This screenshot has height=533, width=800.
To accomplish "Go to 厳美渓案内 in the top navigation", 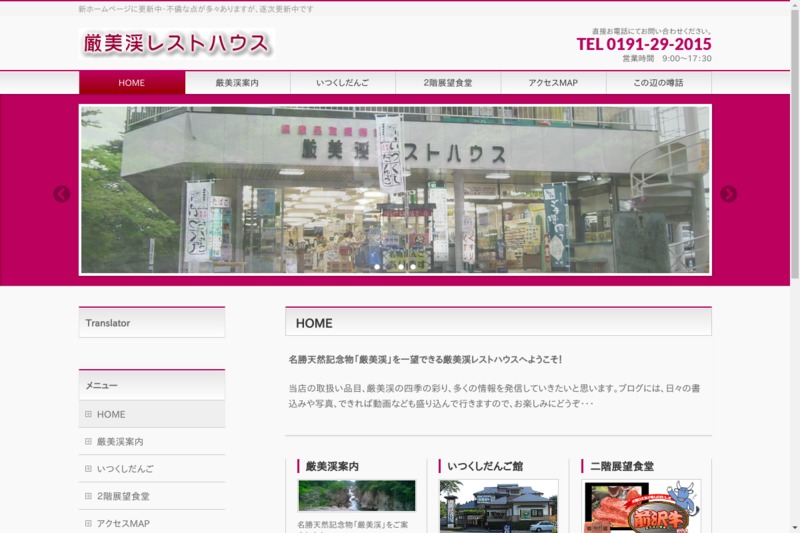I will tap(237, 83).
